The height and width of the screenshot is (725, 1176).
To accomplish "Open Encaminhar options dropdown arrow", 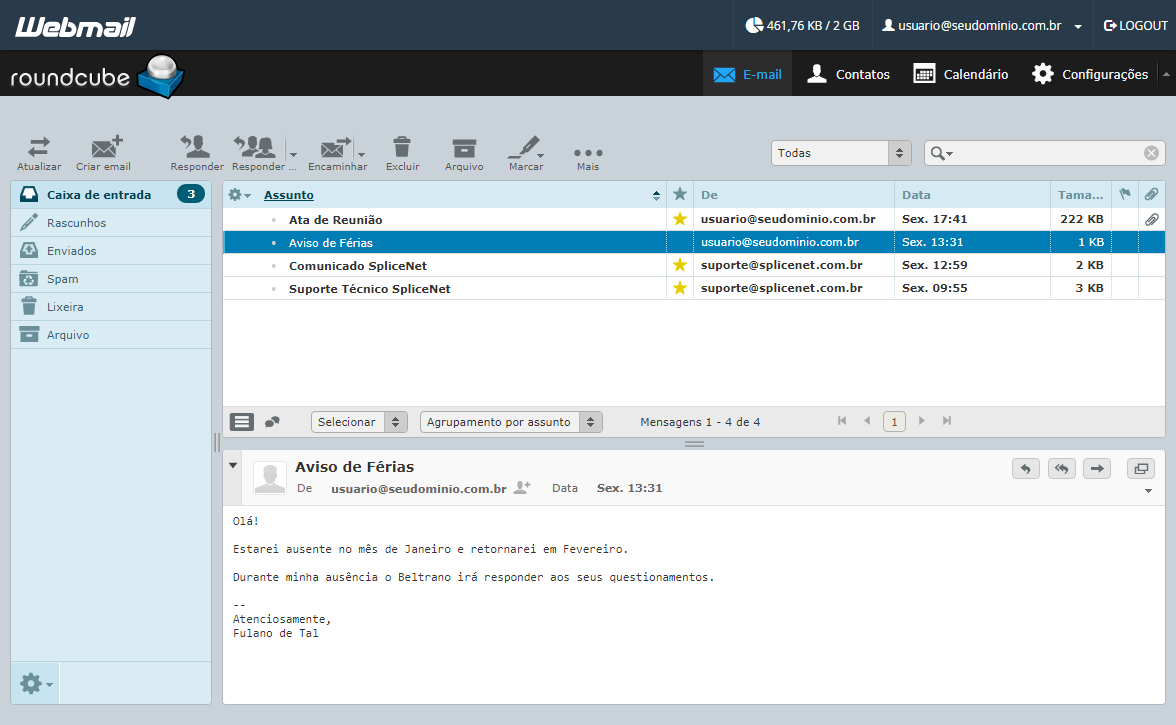I will (x=362, y=154).
